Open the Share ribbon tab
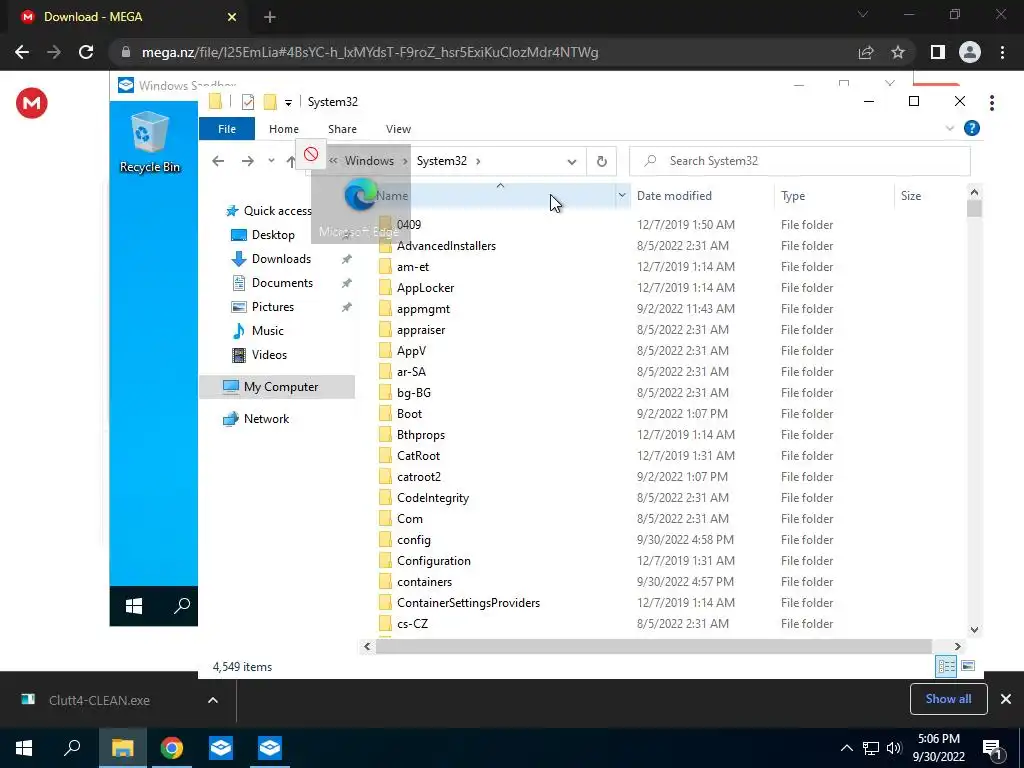This screenshot has height=768, width=1024. 342,129
